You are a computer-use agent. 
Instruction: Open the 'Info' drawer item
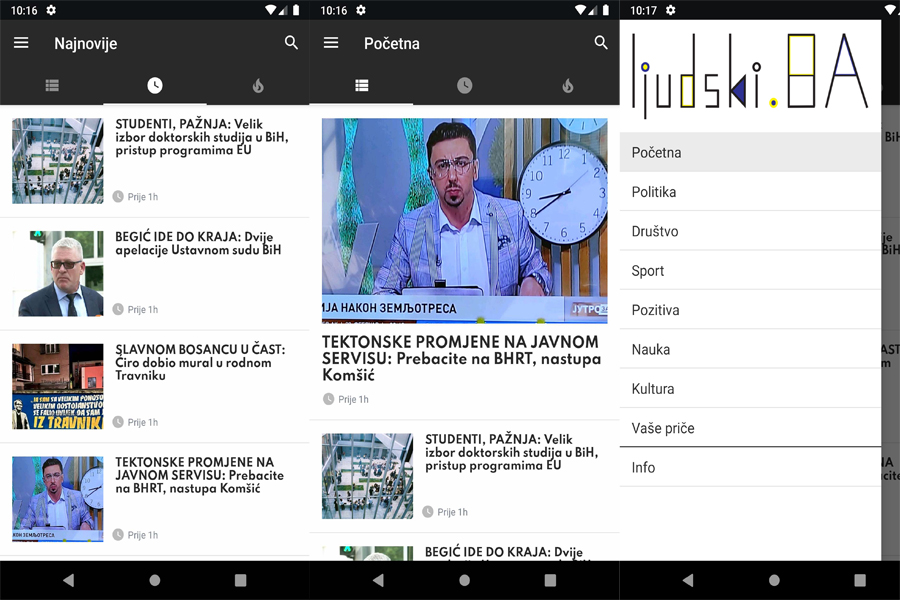coord(750,467)
